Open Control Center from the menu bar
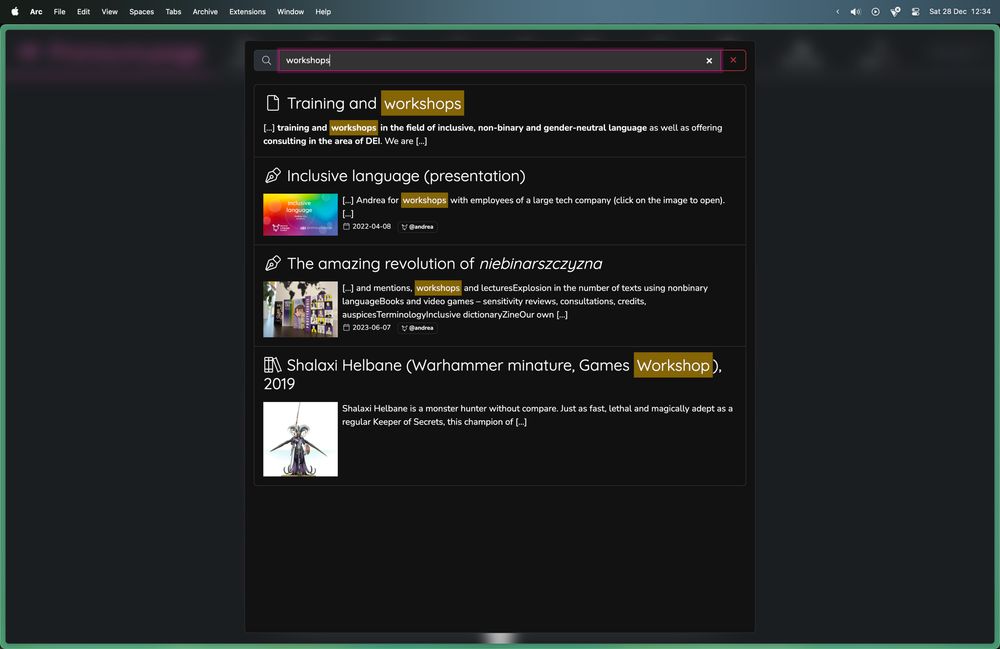 point(916,11)
